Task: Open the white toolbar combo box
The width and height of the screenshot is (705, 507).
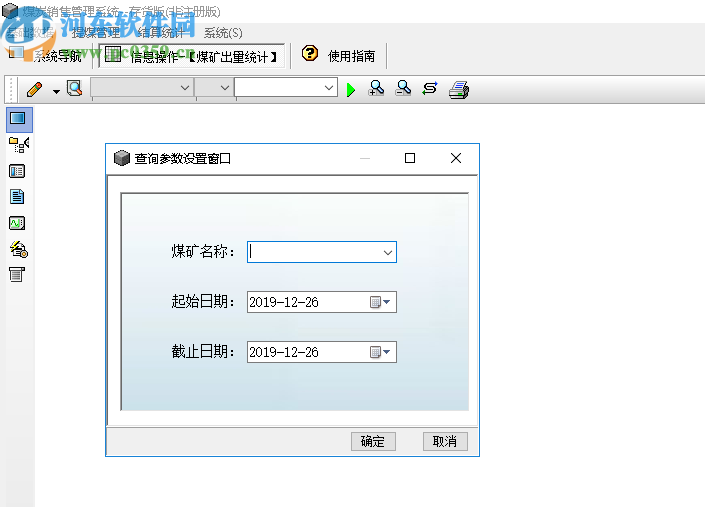Action: [x=286, y=87]
